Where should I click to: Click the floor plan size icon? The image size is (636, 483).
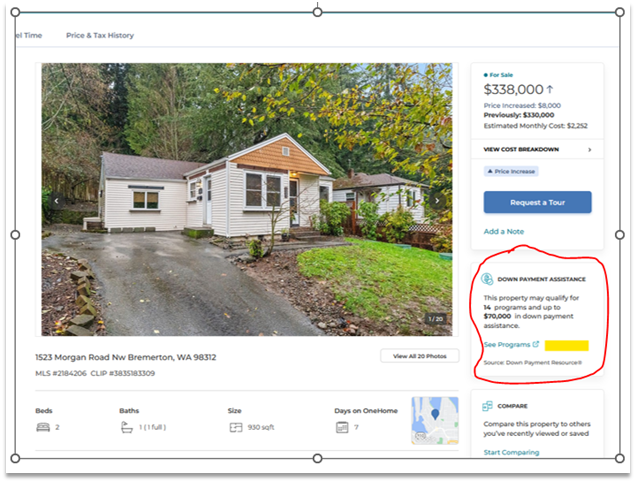click(x=236, y=427)
